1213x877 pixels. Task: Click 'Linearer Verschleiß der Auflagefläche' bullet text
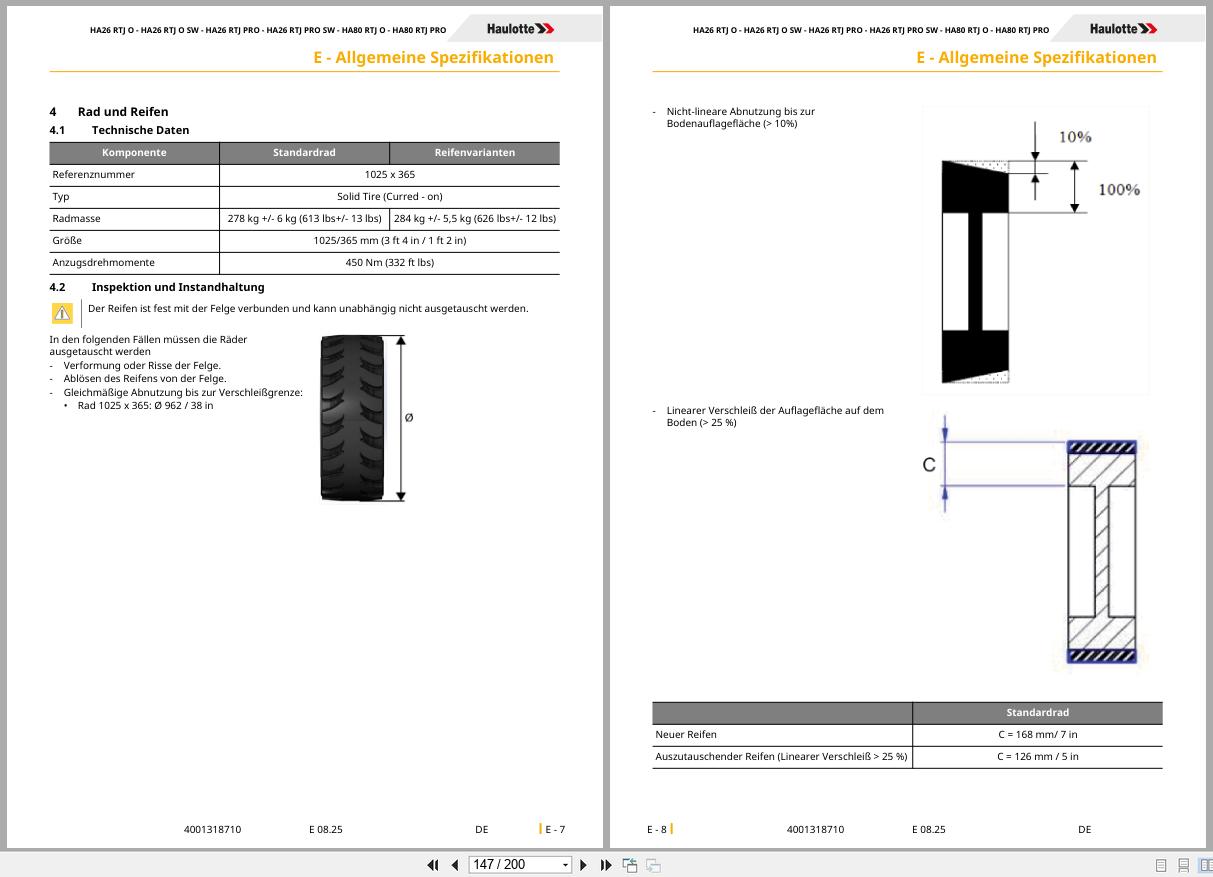[775, 417]
